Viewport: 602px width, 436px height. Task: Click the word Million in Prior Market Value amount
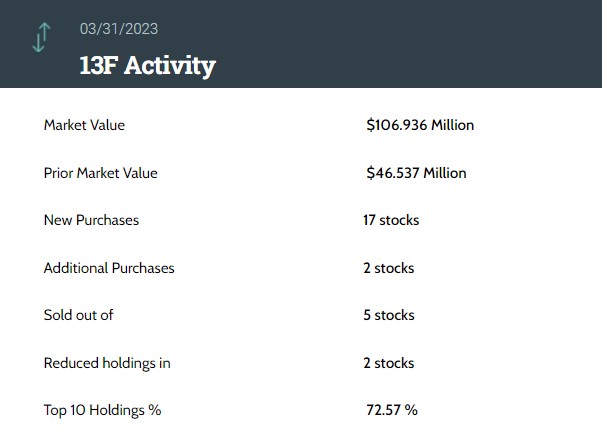(x=445, y=173)
